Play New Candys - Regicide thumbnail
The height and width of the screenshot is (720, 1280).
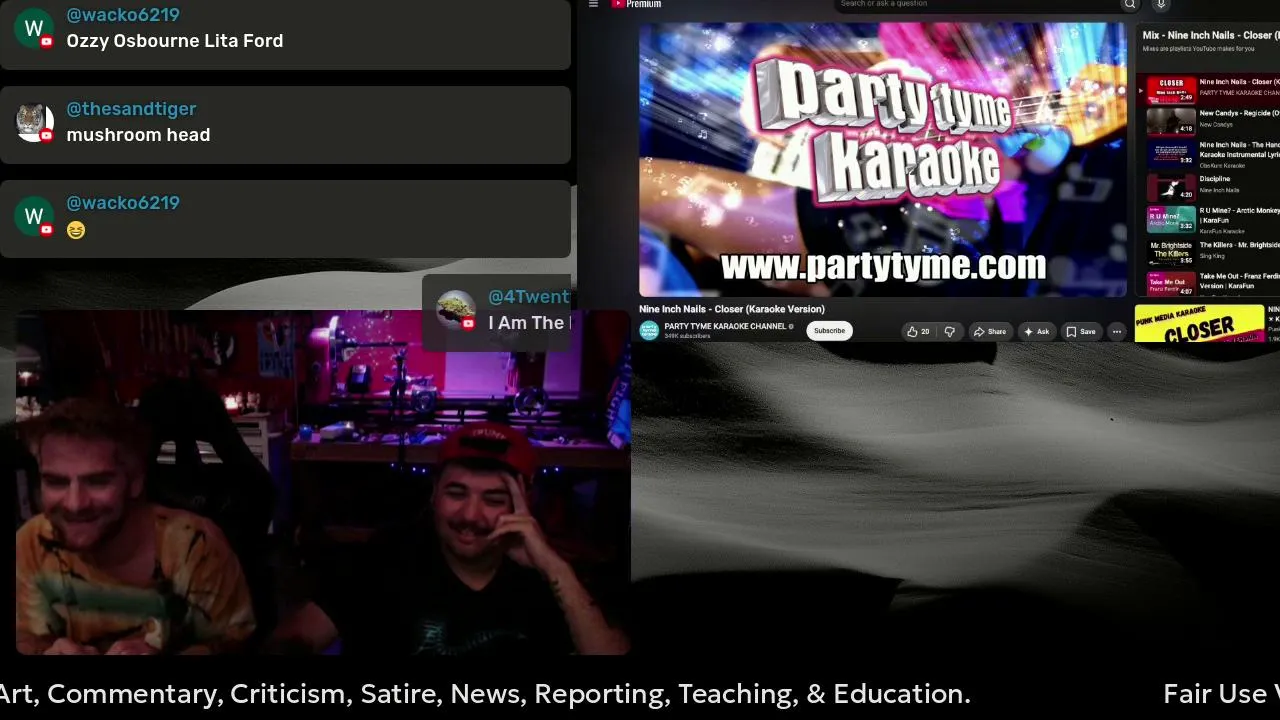click(1171, 121)
